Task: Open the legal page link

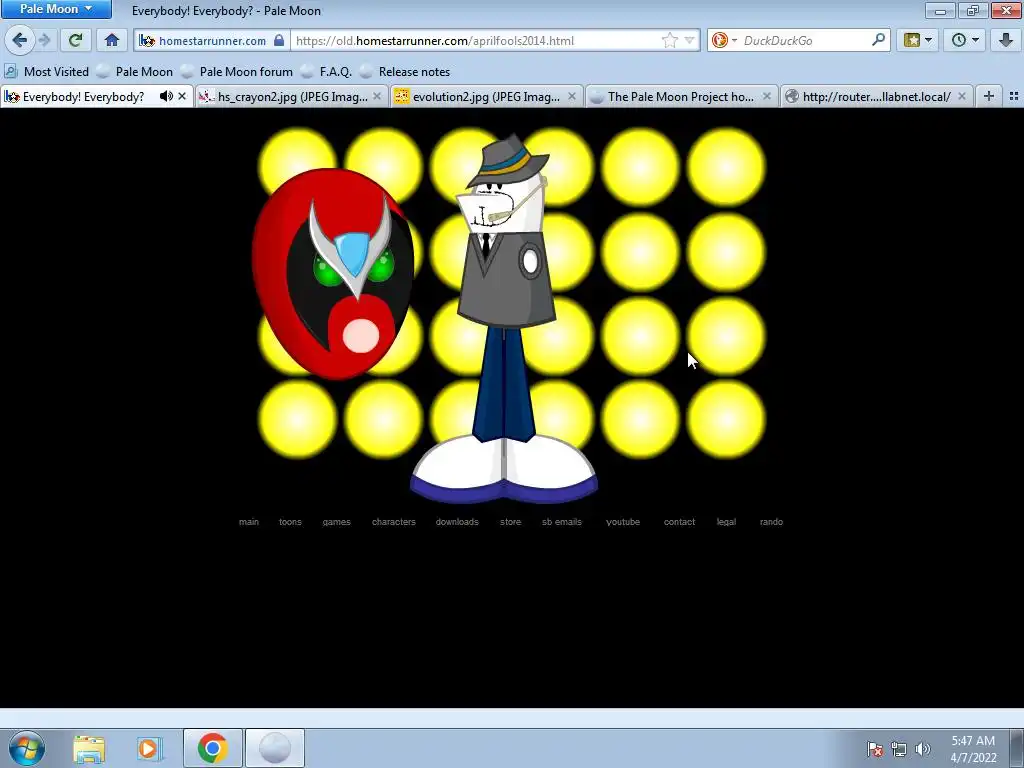Action: 726,522
